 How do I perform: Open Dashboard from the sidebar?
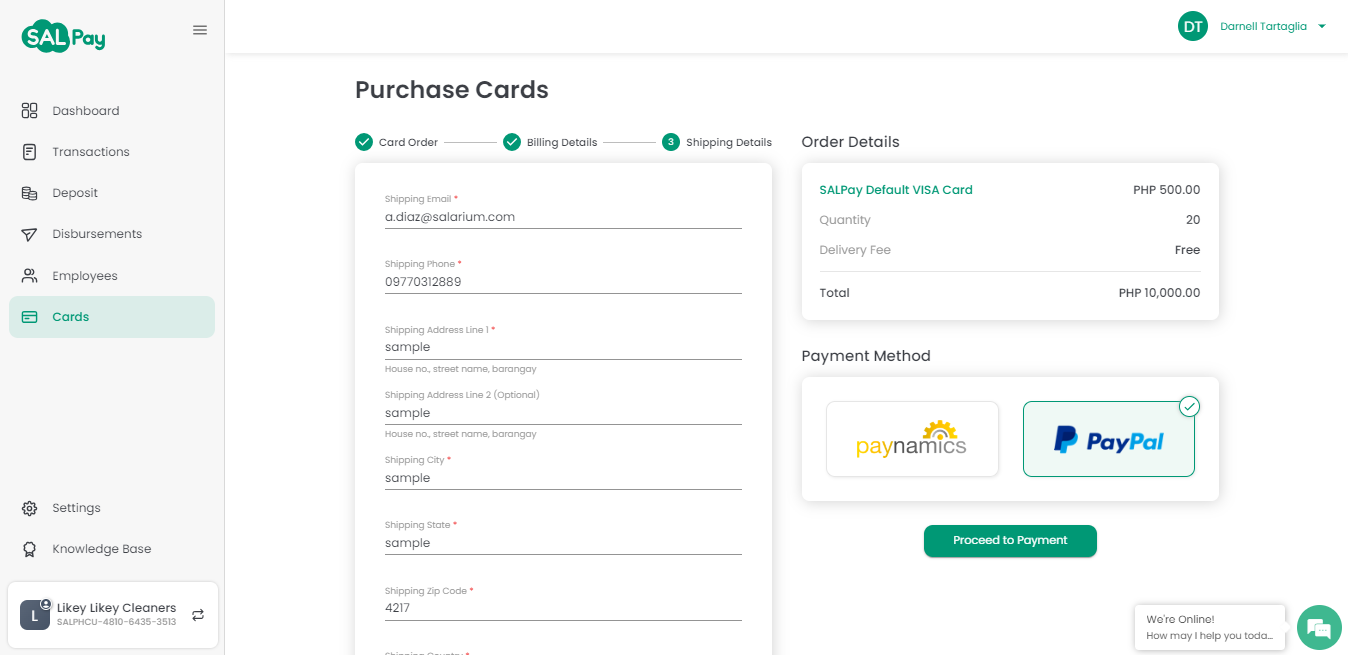pos(112,111)
